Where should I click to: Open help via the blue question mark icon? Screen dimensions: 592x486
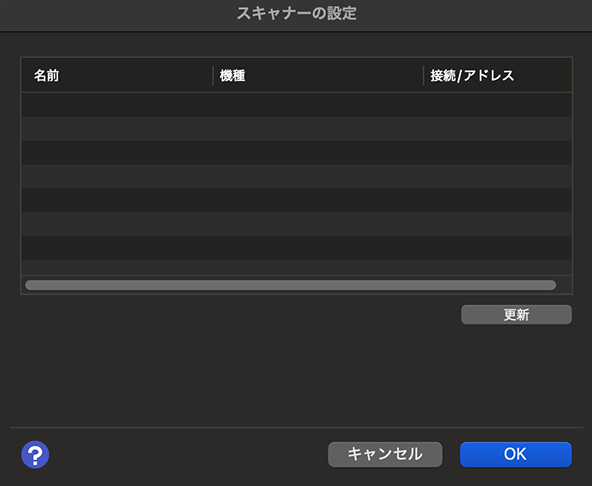35,455
